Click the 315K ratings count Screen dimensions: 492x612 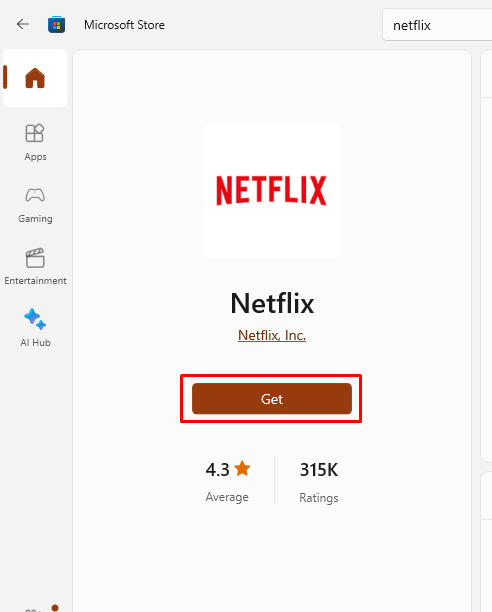tap(319, 470)
